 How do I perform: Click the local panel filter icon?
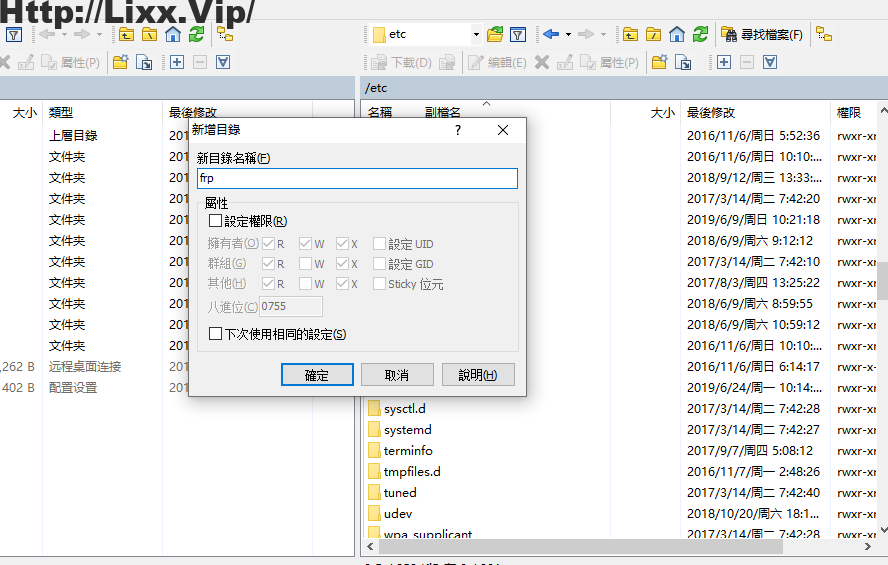click(x=14, y=35)
